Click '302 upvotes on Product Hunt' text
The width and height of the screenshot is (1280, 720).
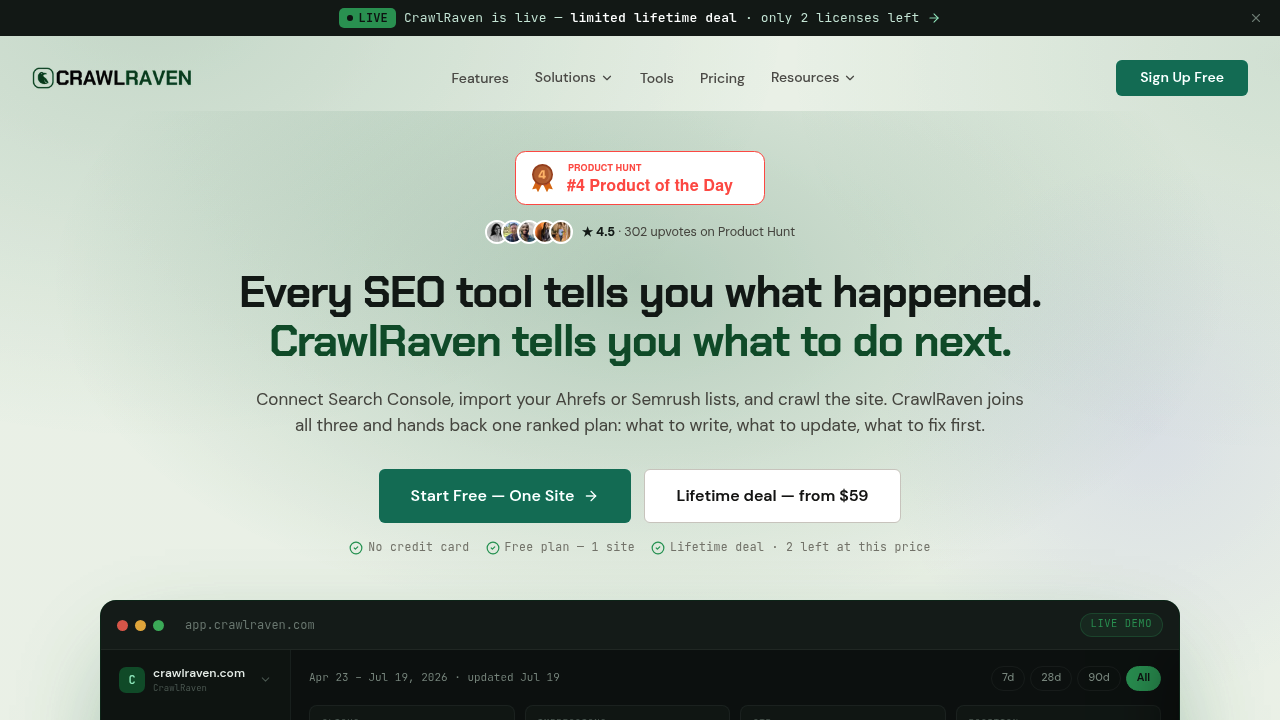pos(709,232)
